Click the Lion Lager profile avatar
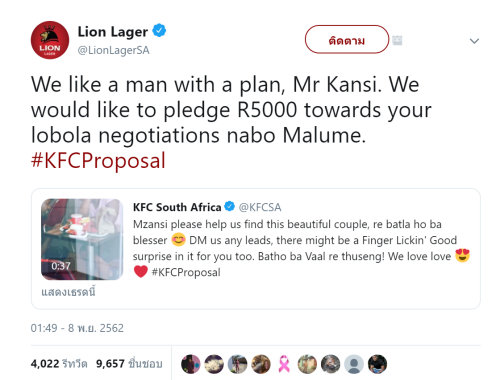The height and width of the screenshot is (380, 500). click(x=50, y=40)
